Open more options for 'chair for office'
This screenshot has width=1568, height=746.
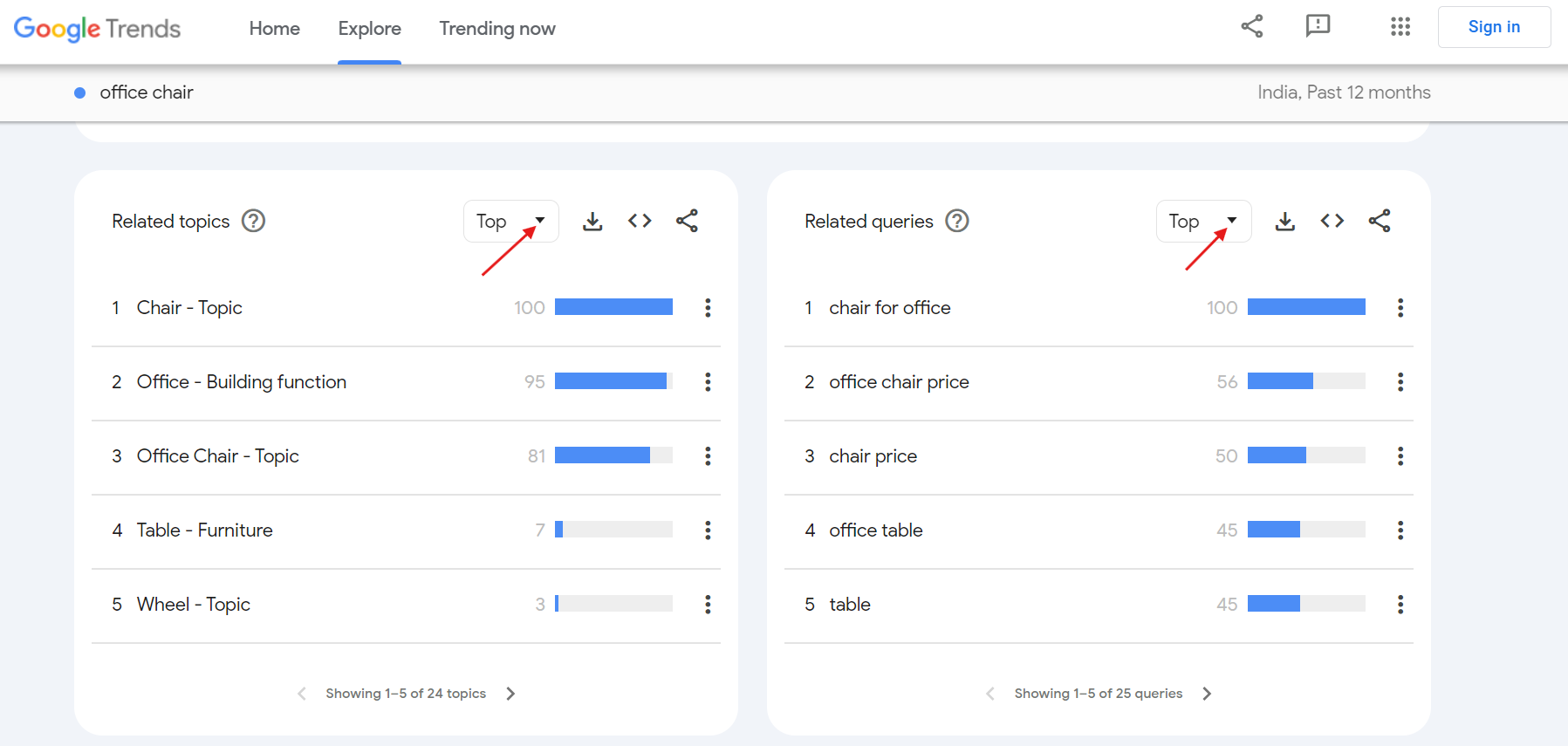pos(1400,307)
